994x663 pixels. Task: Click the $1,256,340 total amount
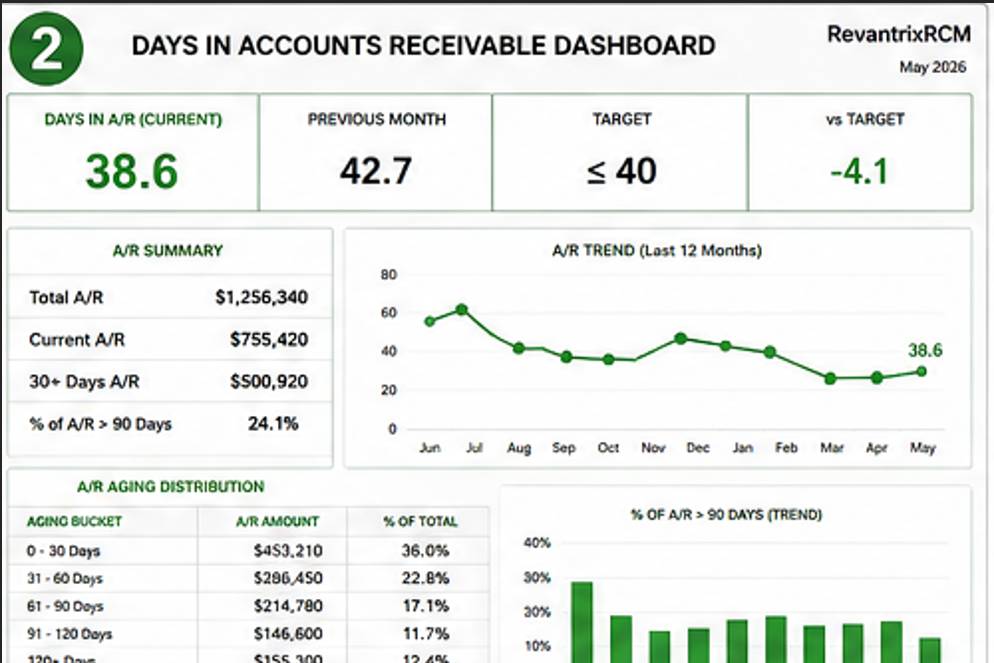(262, 297)
